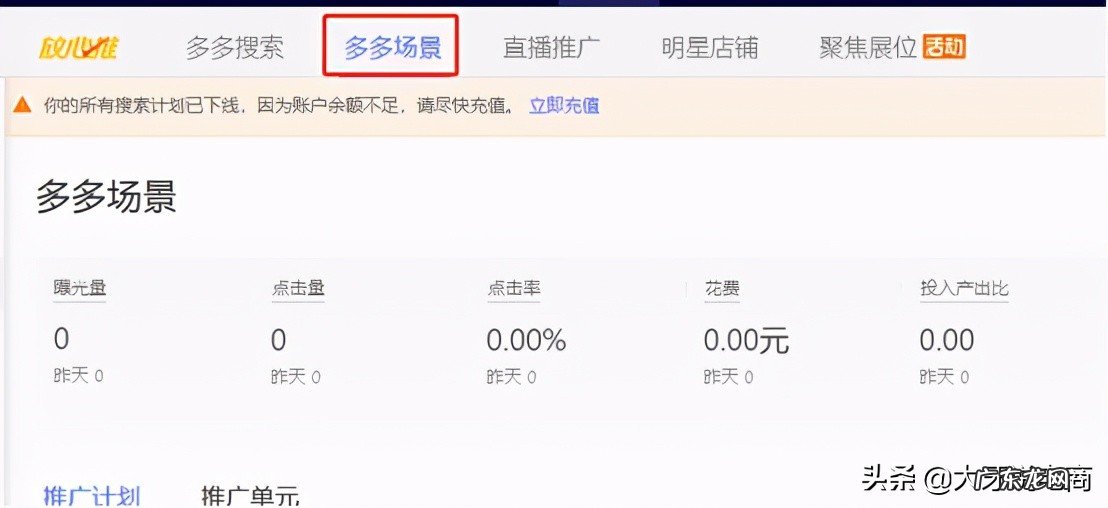Screen dimensions: 1108x508
Task: Click the 0.00元 spend value
Action: click(x=746, y=341)
